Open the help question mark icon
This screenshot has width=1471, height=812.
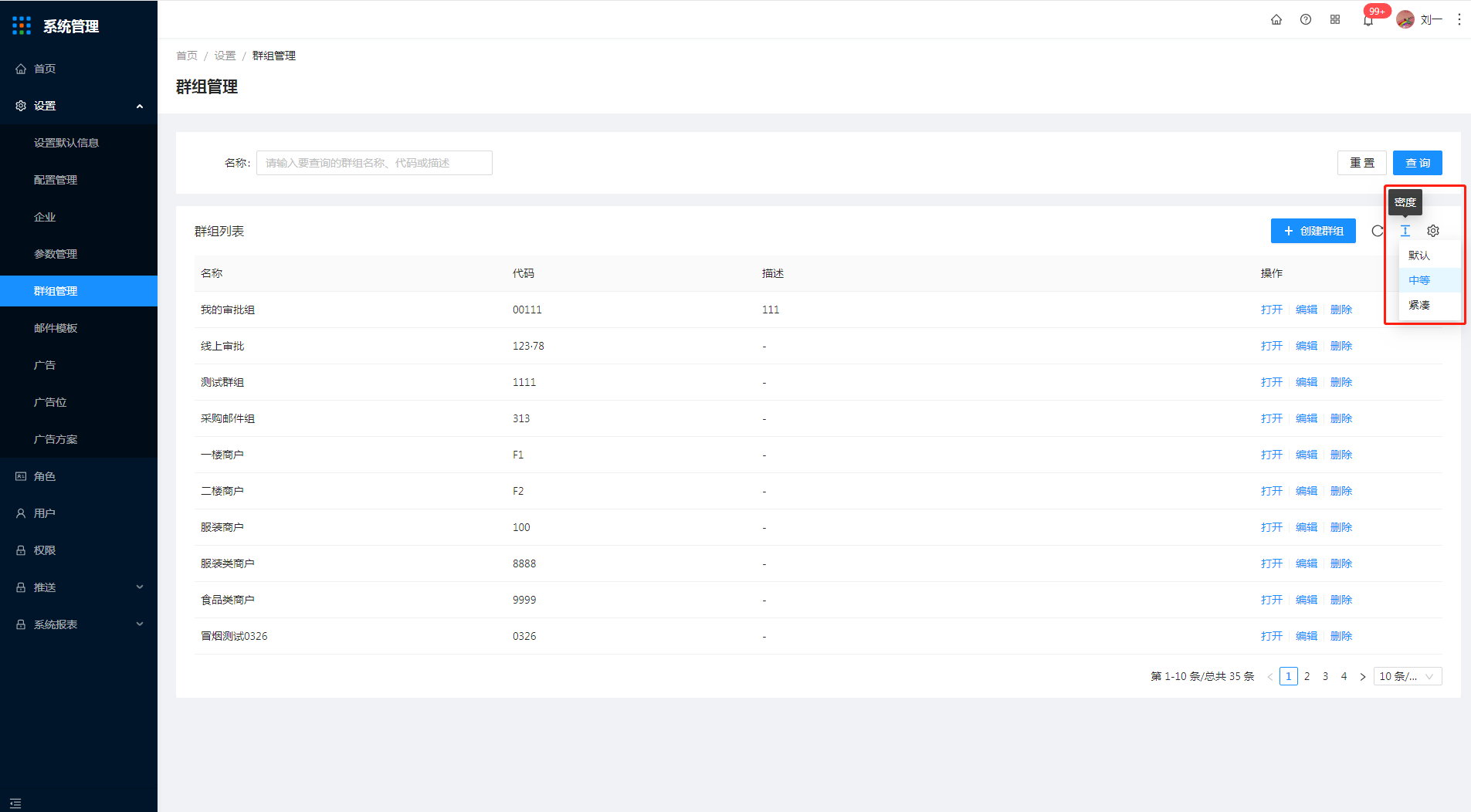pyautogui.click(x=1306, y=19)
